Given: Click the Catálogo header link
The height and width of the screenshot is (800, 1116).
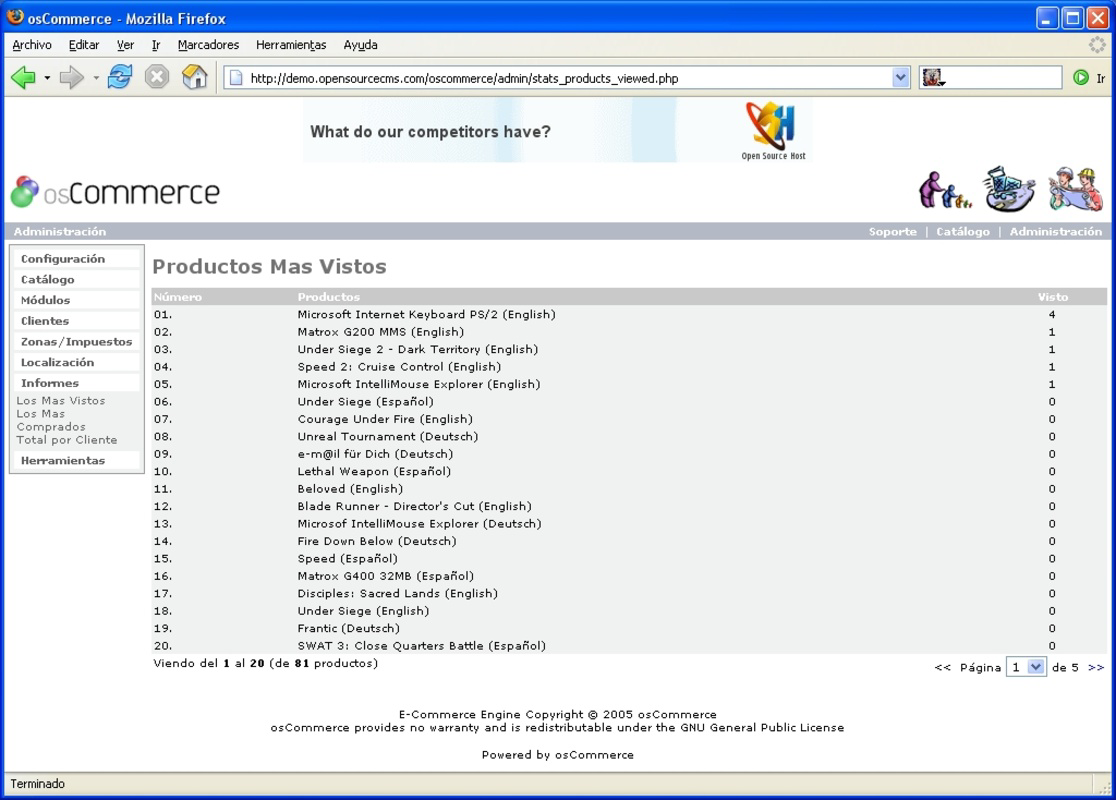Looking at the screenshot, I should 962,231.
